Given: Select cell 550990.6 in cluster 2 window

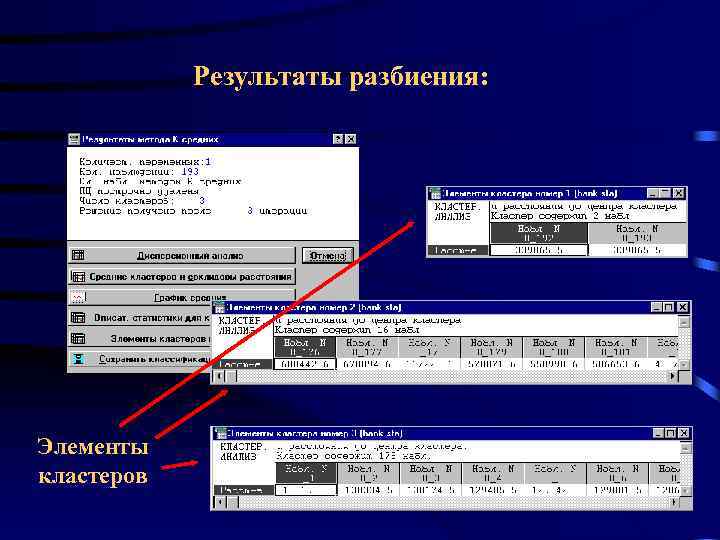Looking at the screenshot, I should pos(553,364).
